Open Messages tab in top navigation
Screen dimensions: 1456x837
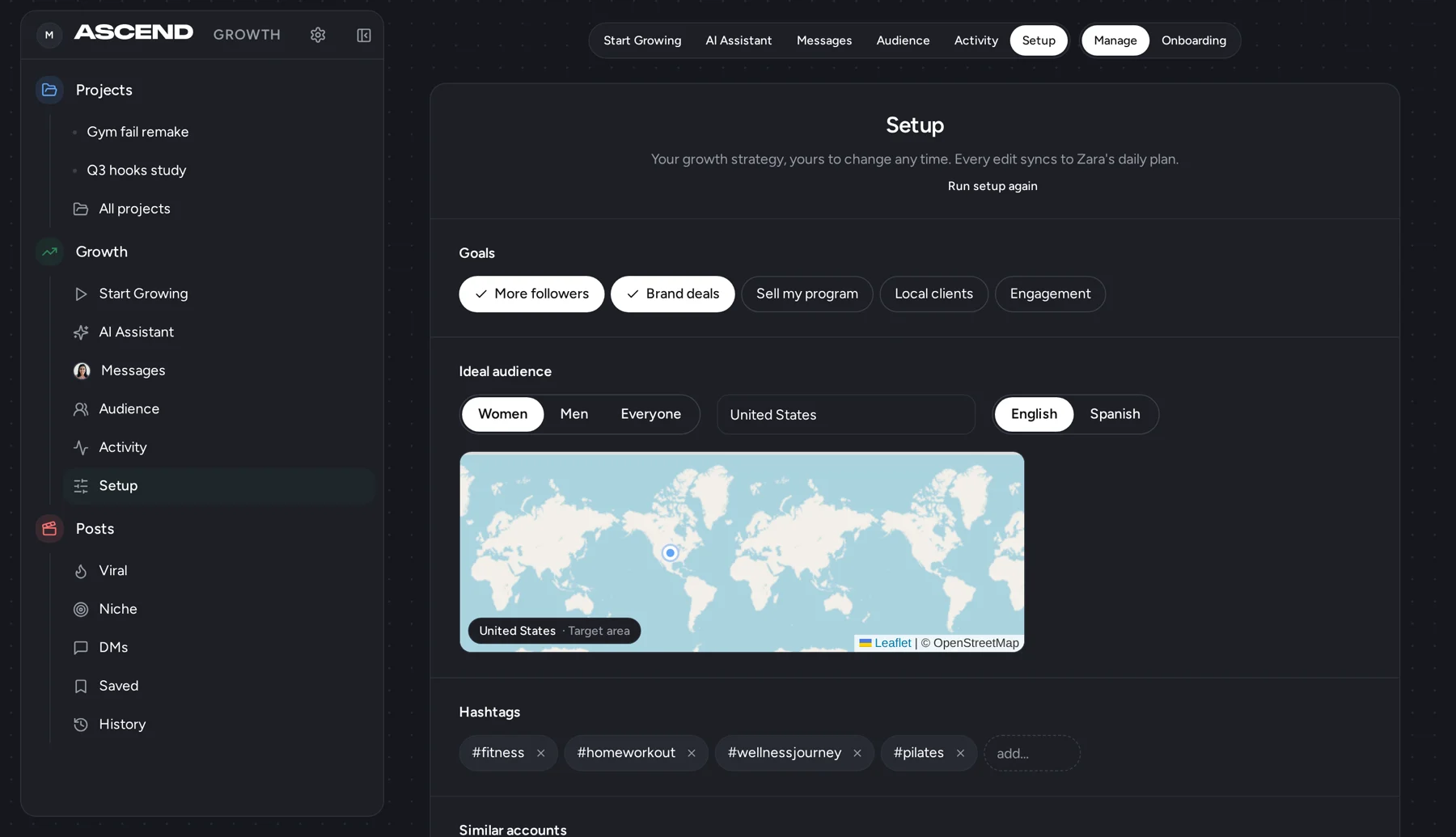pos(824,40)
